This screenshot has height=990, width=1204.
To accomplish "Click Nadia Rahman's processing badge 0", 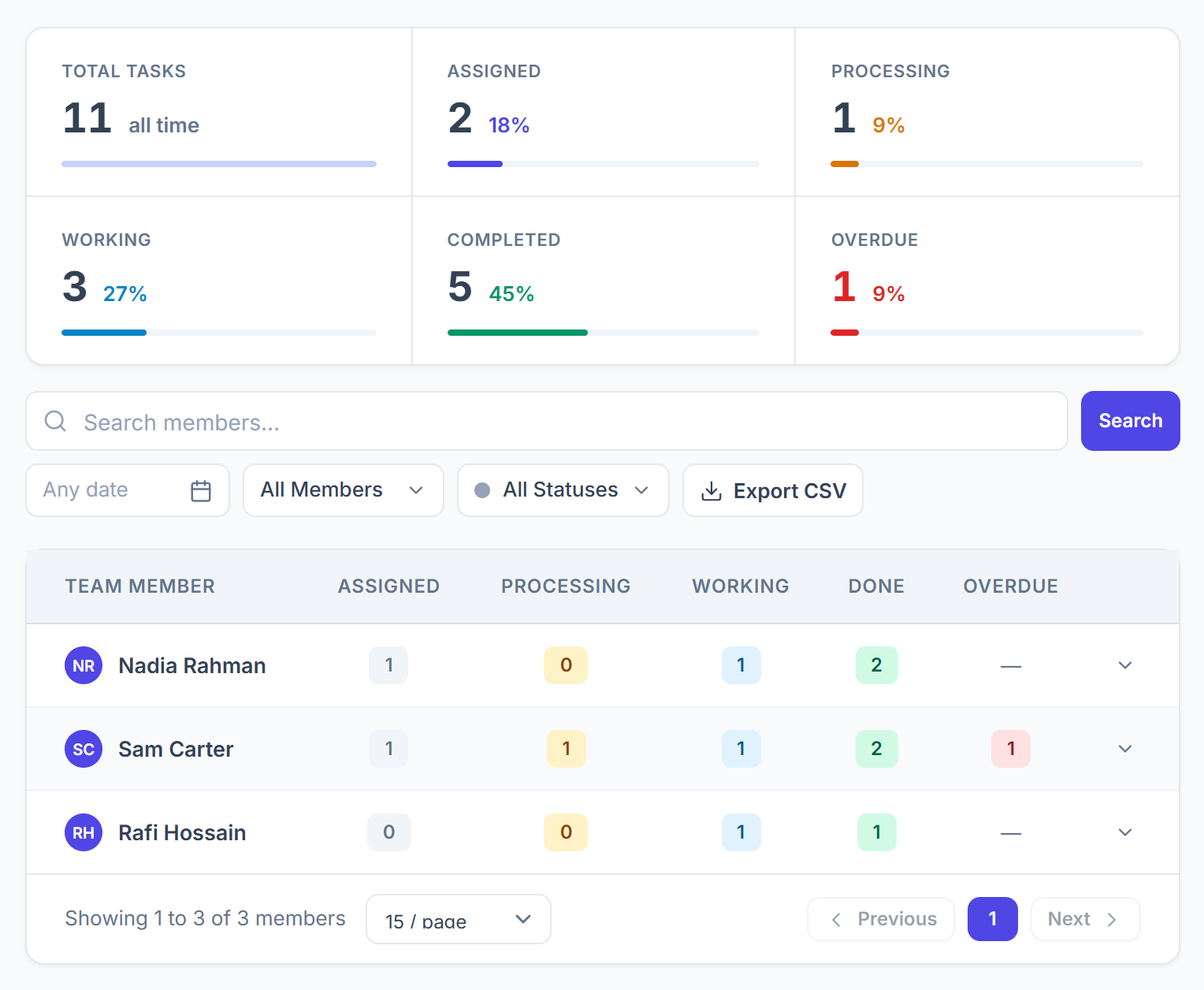I will pos(566,665).
